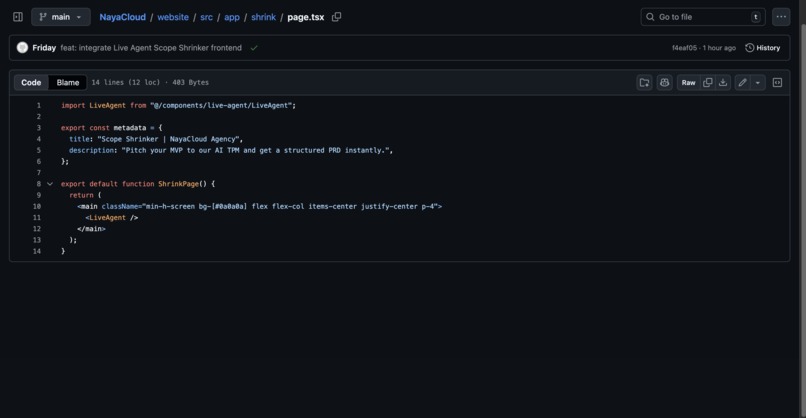Select line number 10
This screenshot has width=806, height=418.
click(x=37, y=207)
